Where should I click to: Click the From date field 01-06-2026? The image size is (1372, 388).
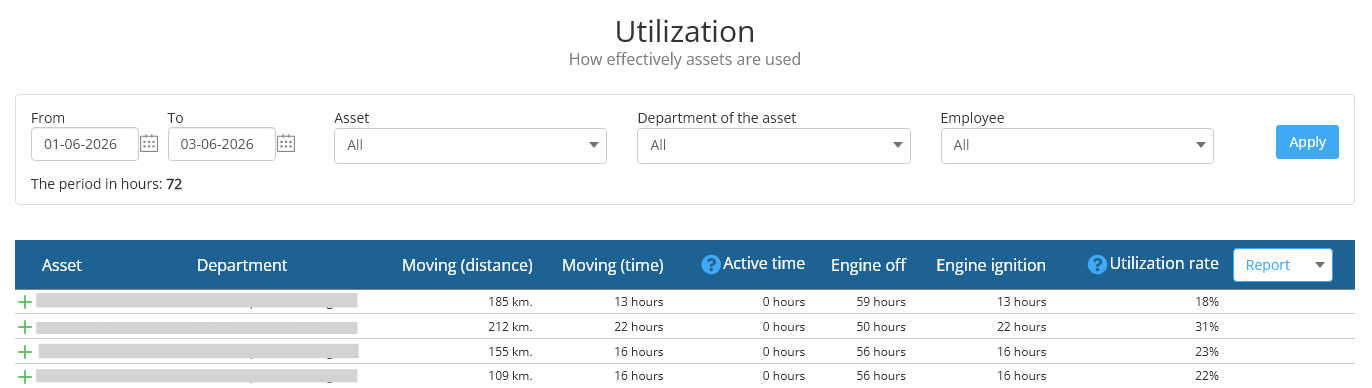coord(85,144)
